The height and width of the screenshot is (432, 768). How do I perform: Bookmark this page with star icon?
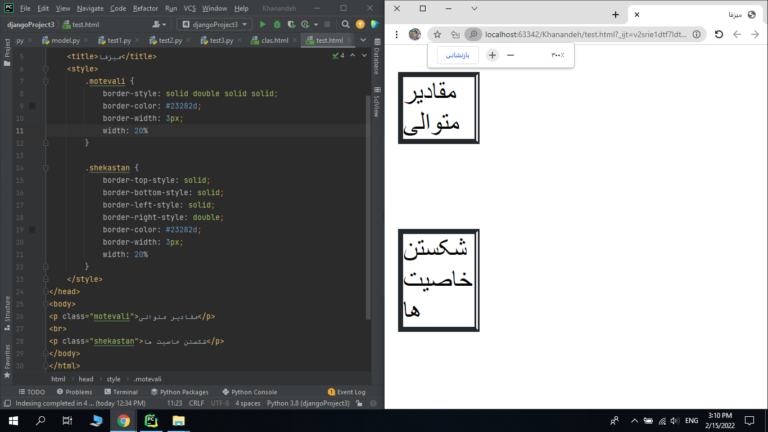point(437,34)
